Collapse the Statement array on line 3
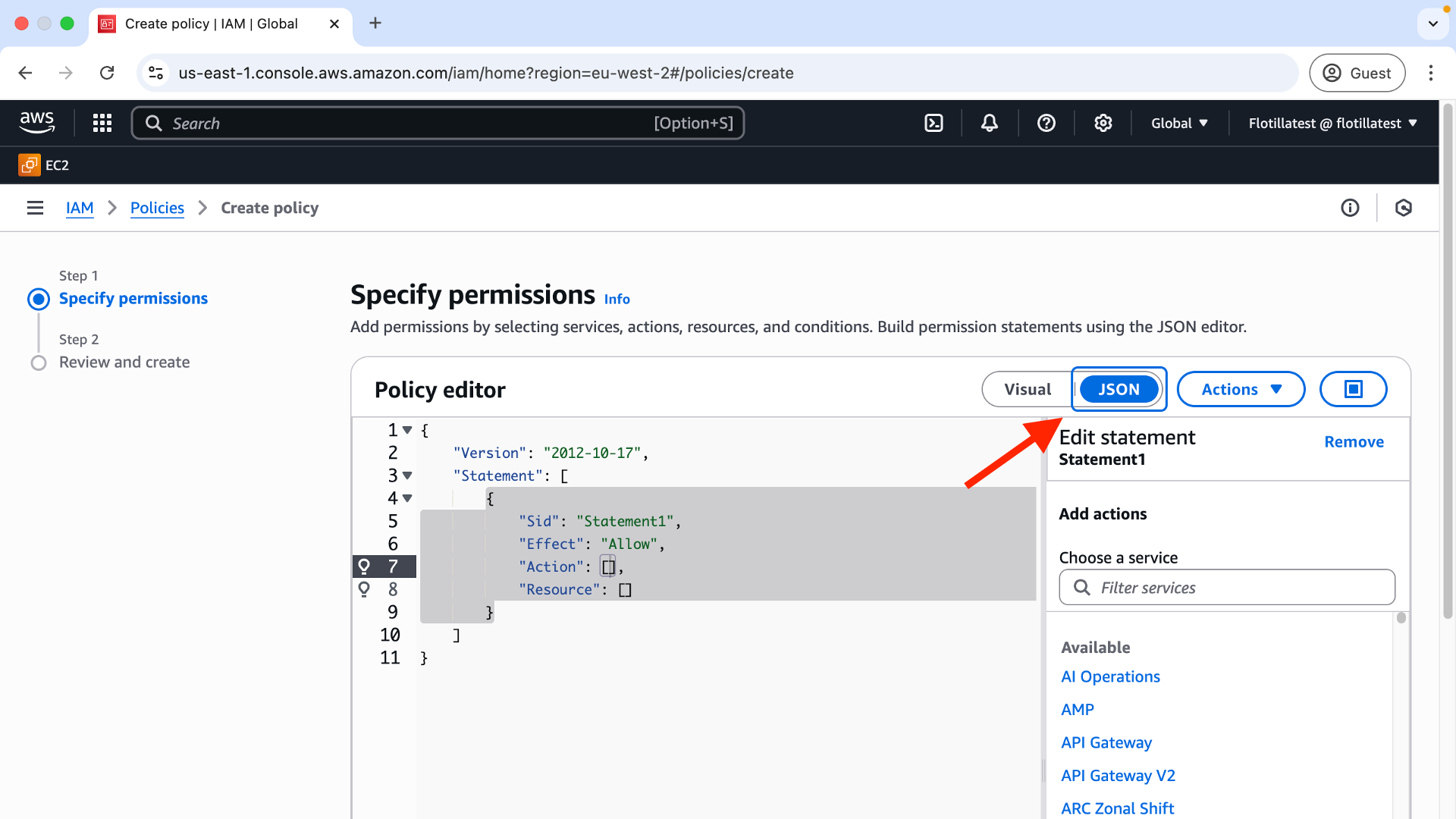Viewport: 1456px width, 819px height. coord(407,475)
